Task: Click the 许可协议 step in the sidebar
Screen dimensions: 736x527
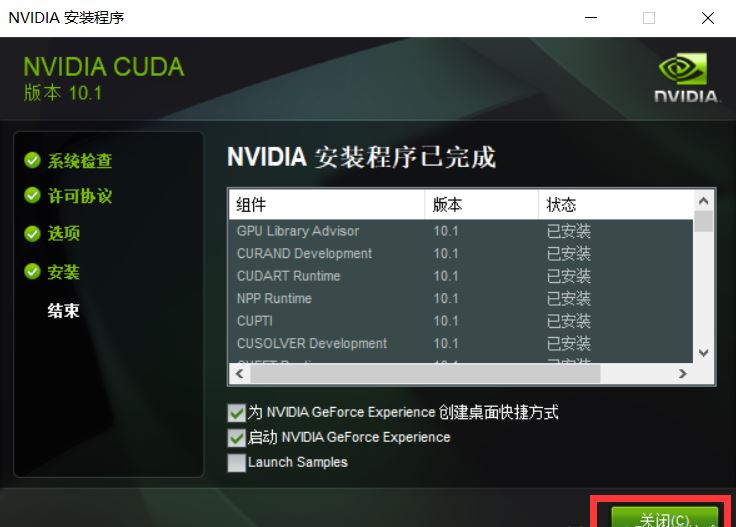Action: click(x=80, y=196)
